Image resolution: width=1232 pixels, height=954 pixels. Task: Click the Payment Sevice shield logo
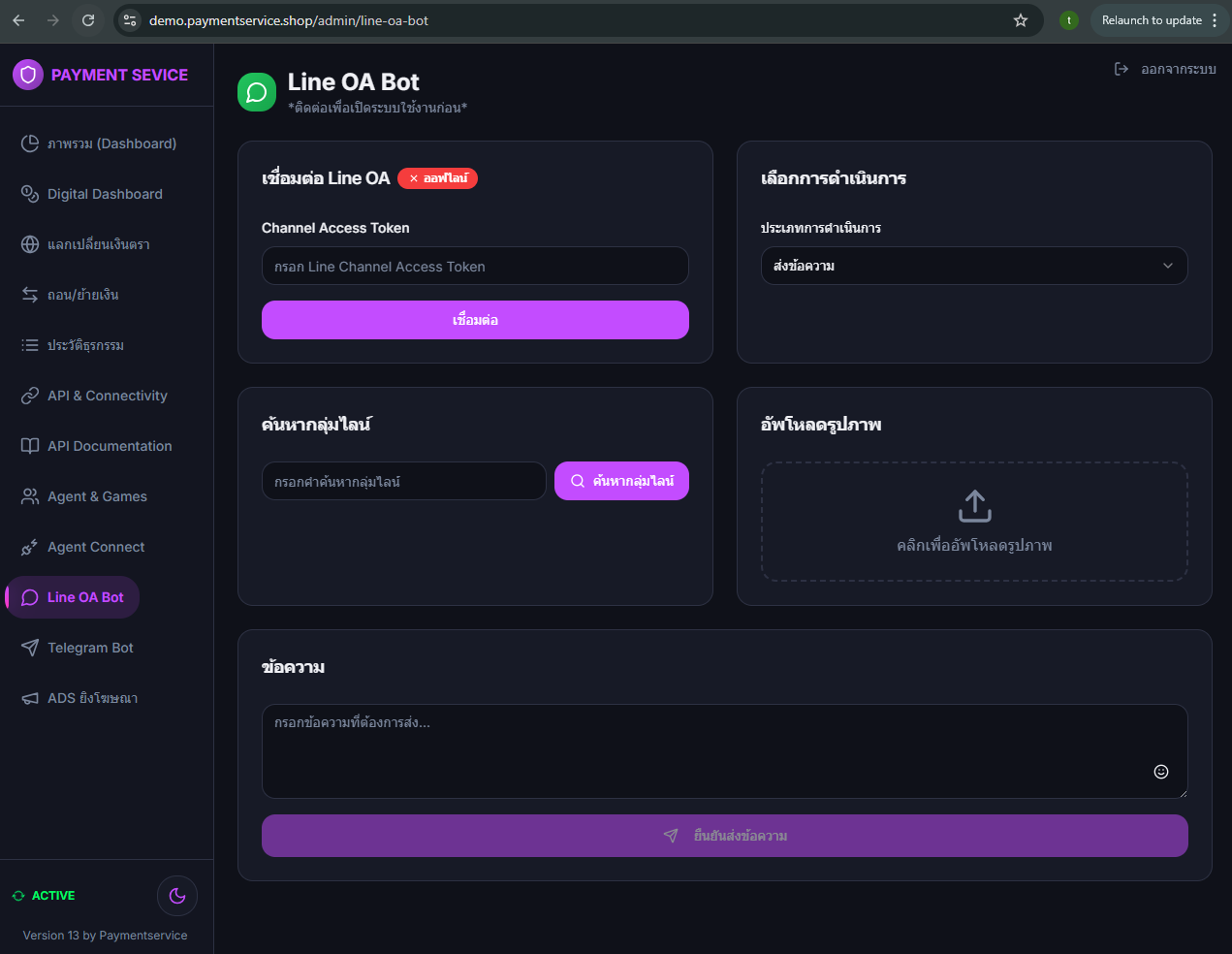pyautogui.click(x=28, y=75)
